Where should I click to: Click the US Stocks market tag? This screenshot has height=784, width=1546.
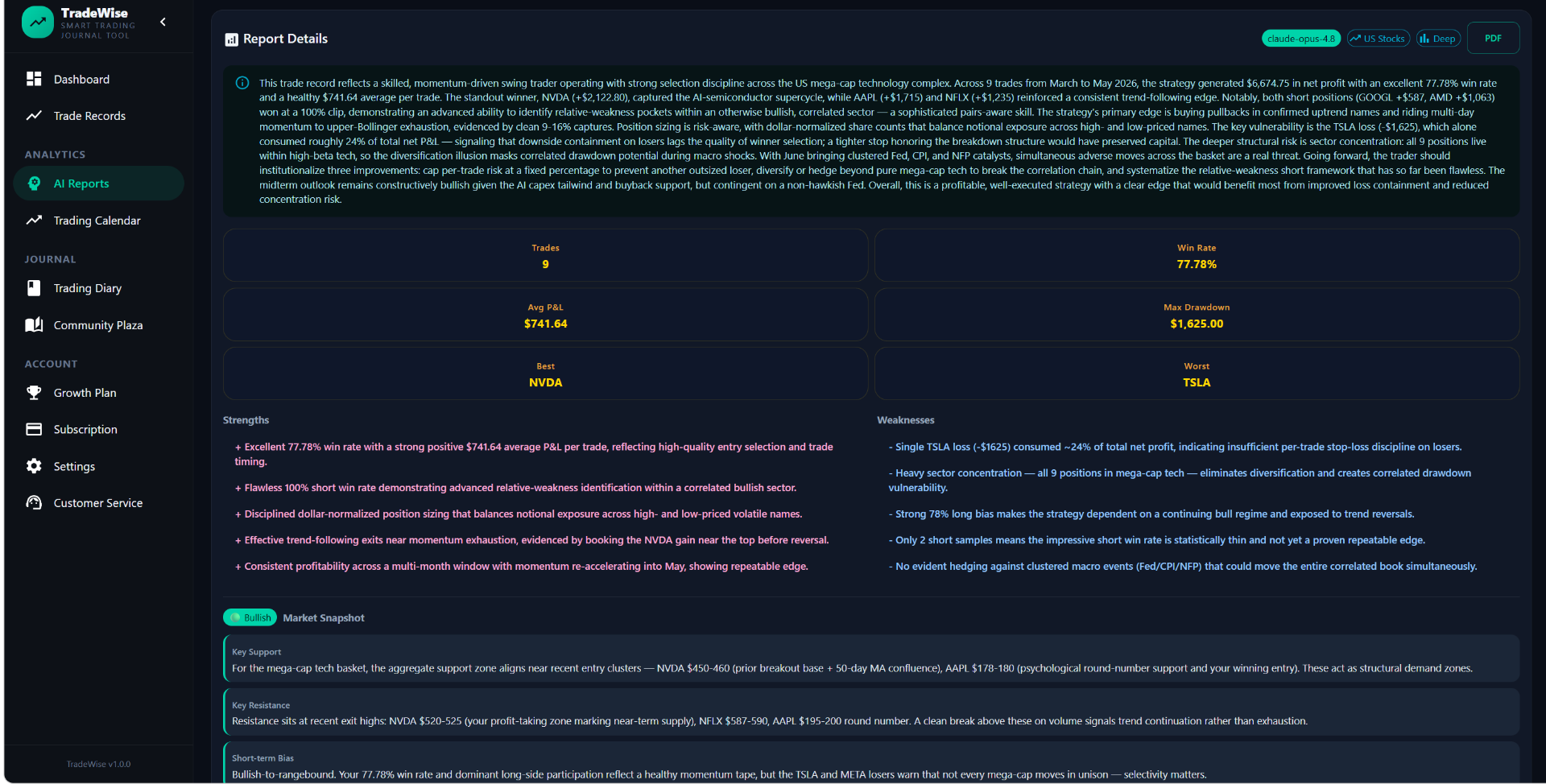[x=1378, y=39]
